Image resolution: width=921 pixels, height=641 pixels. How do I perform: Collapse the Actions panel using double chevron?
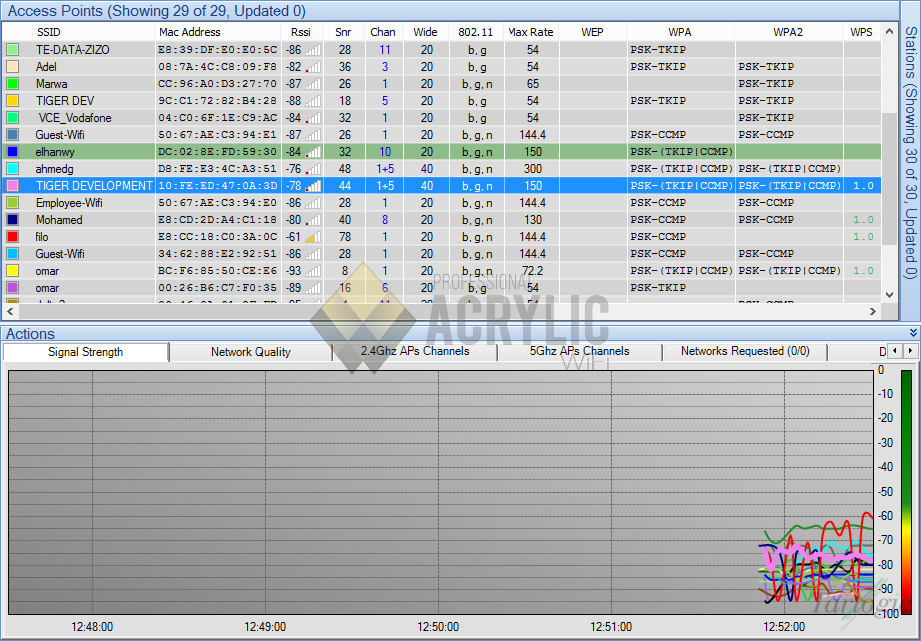tap(913, 333)
